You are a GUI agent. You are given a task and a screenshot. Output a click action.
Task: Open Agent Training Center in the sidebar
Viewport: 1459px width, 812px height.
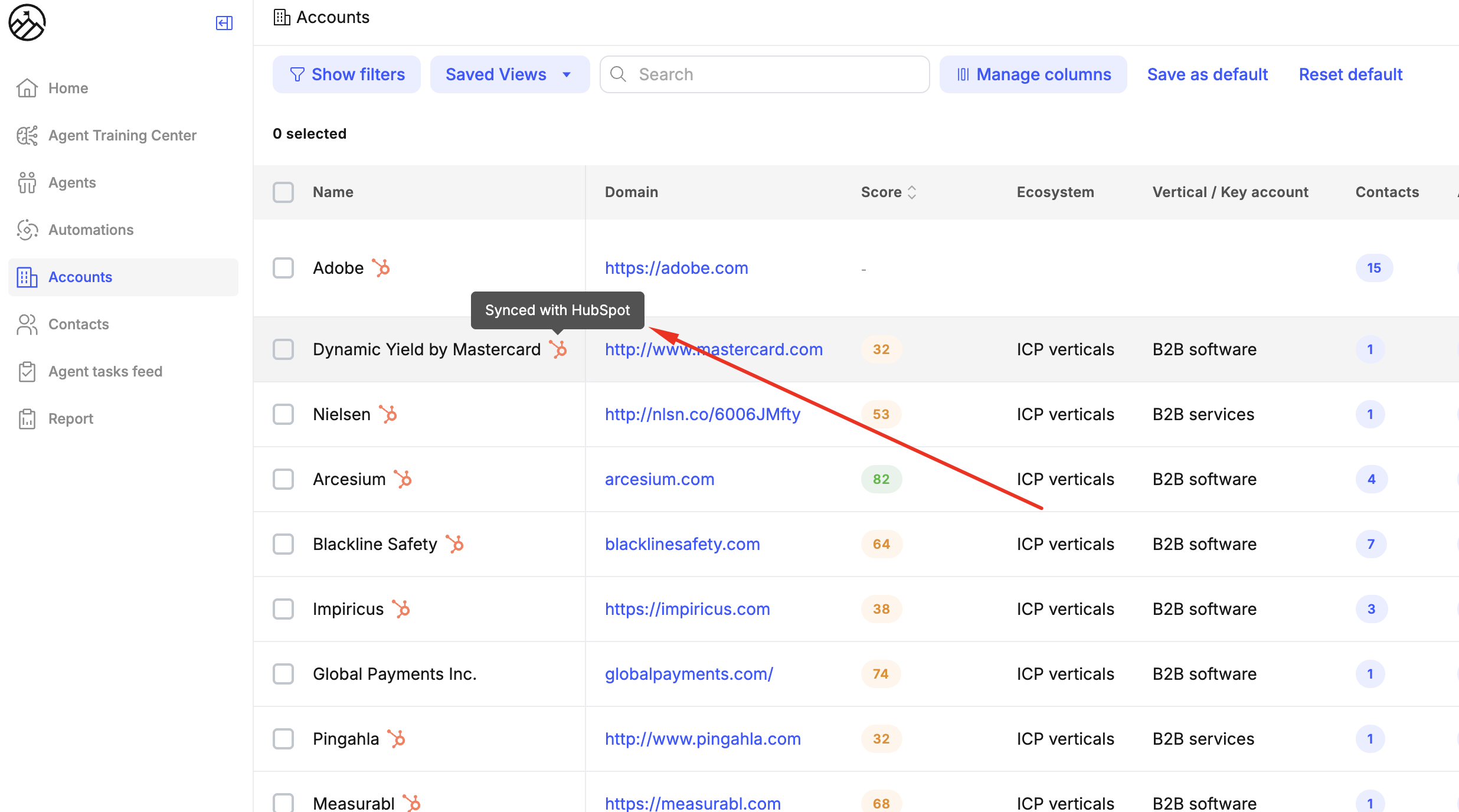click(122, 135)
